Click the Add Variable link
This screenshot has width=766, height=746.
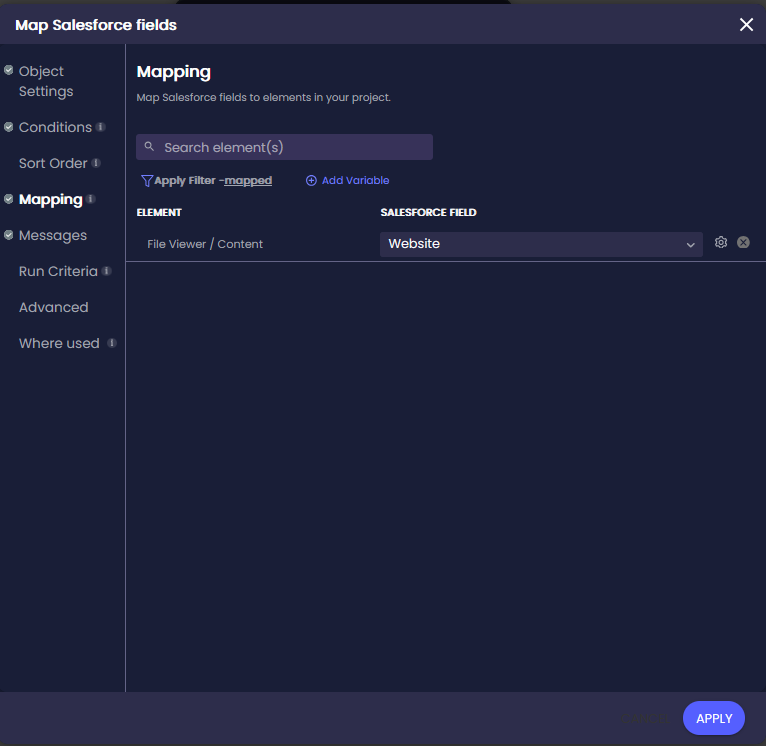[355, 181]
